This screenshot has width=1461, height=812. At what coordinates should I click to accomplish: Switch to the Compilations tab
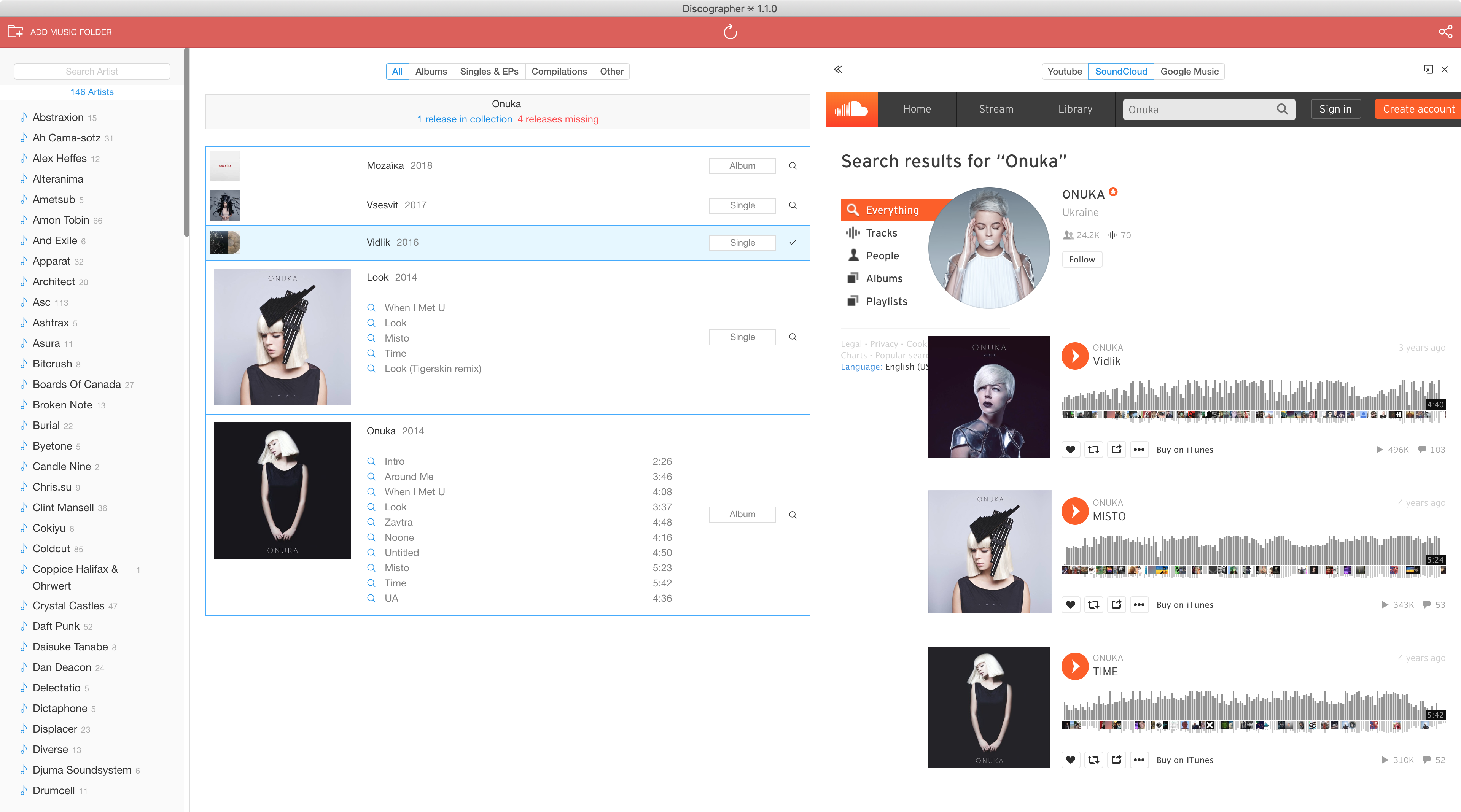tap(559, 71)
